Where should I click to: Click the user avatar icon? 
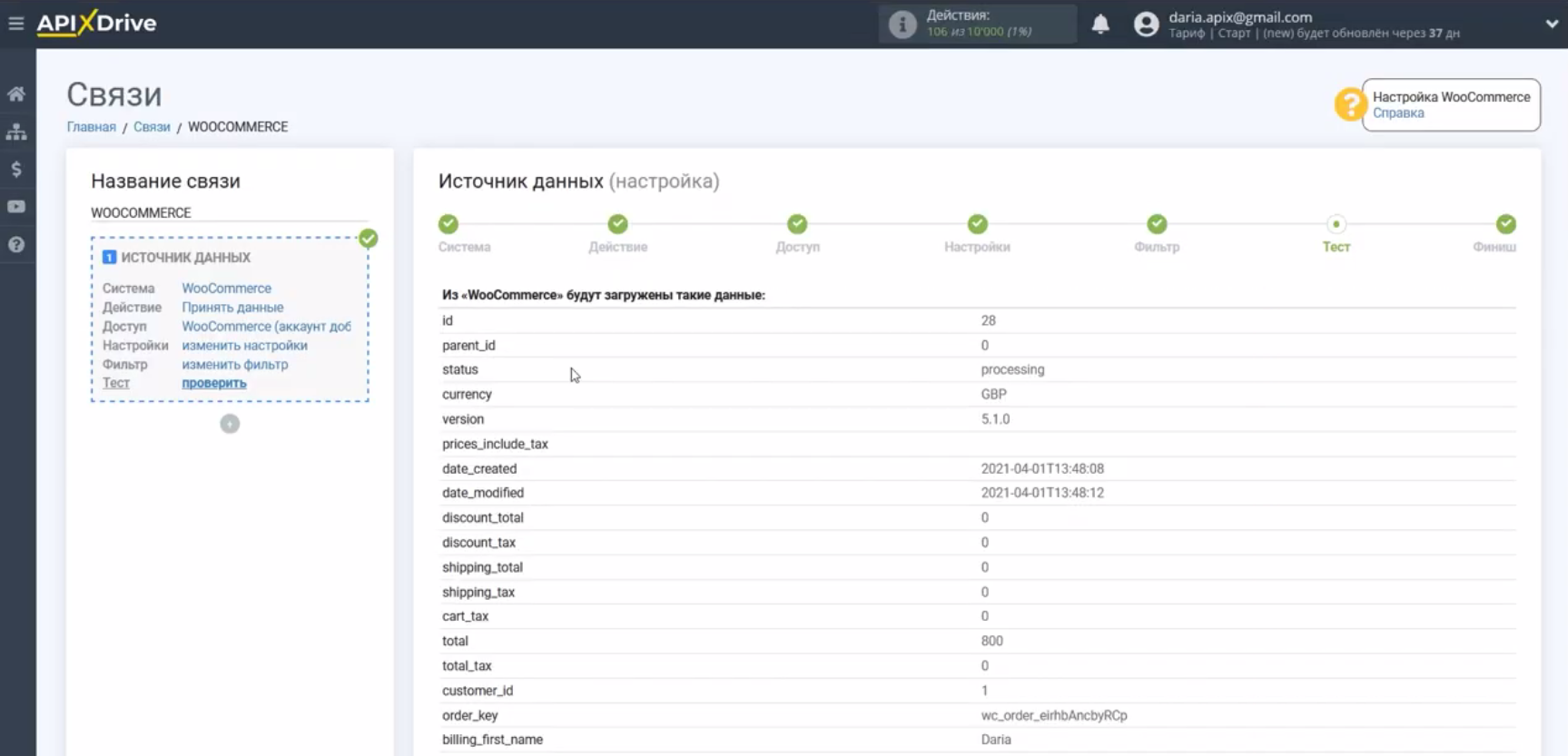pos(1147,25)
